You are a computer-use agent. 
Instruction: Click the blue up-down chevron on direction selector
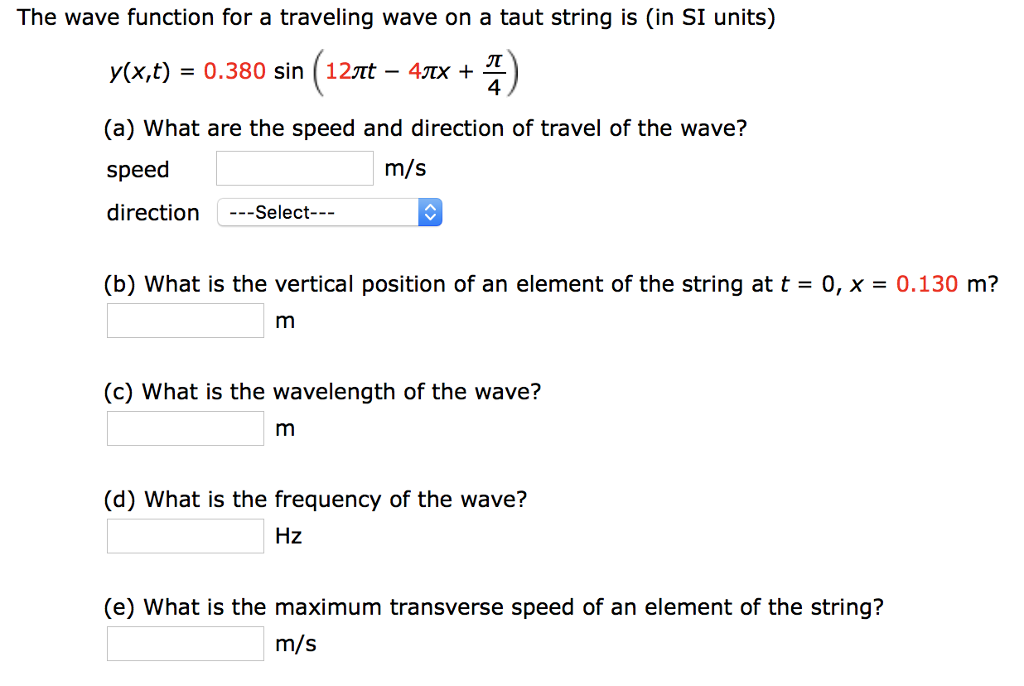432,212
